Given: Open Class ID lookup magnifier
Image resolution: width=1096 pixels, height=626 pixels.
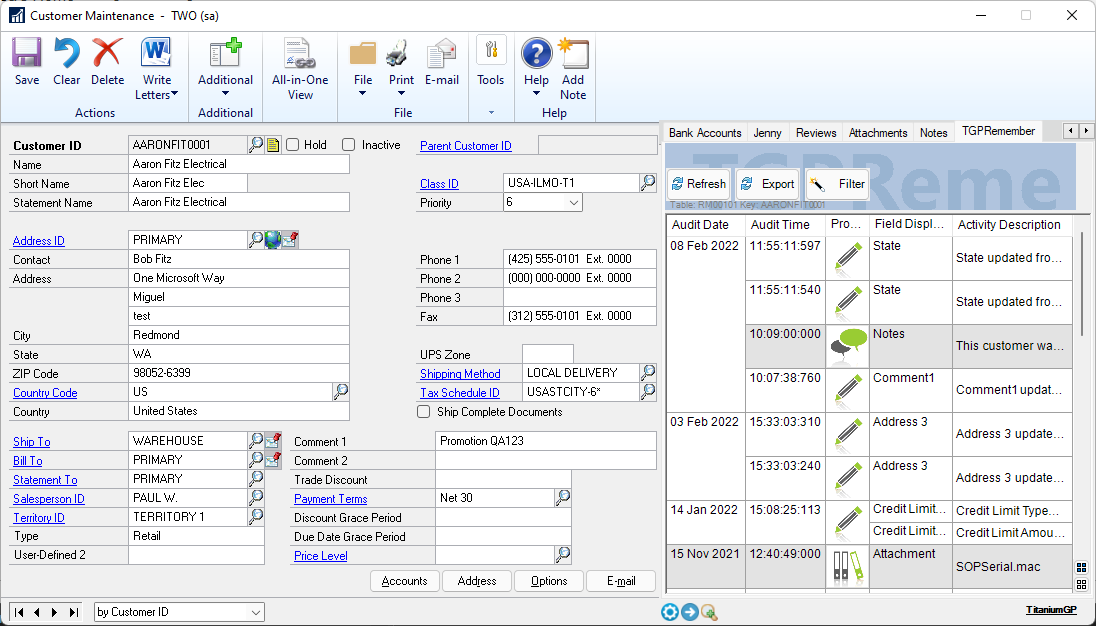Looking at the screenshot, I should (648, 183).
